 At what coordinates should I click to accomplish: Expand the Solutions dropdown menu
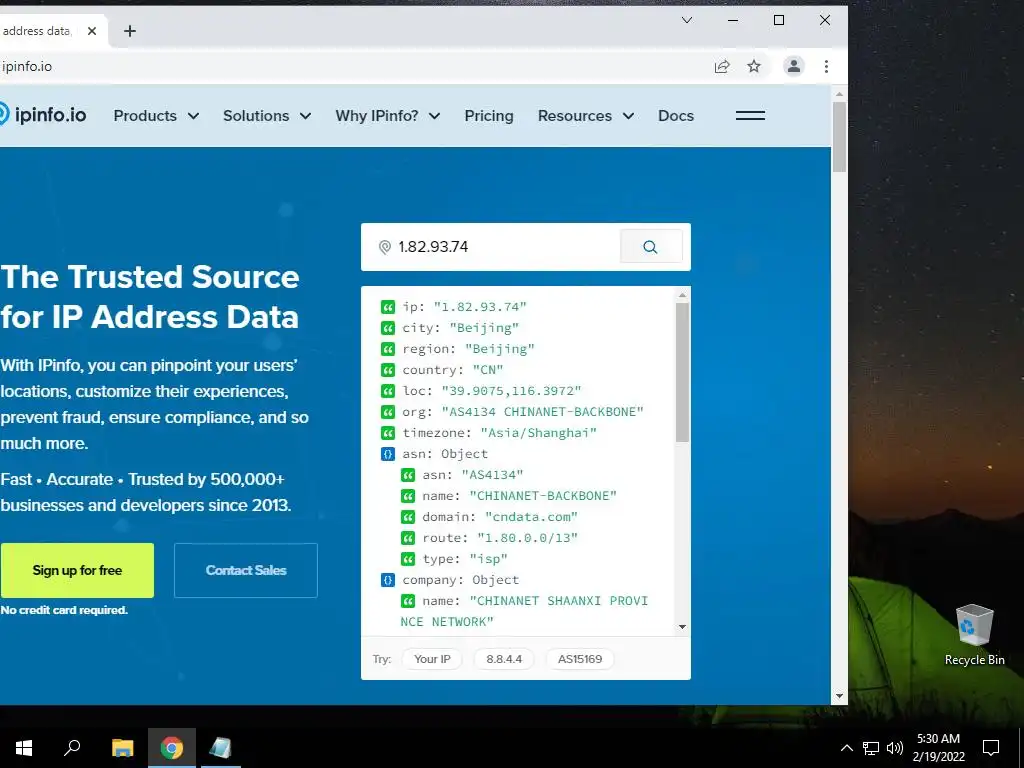[267, 116]
